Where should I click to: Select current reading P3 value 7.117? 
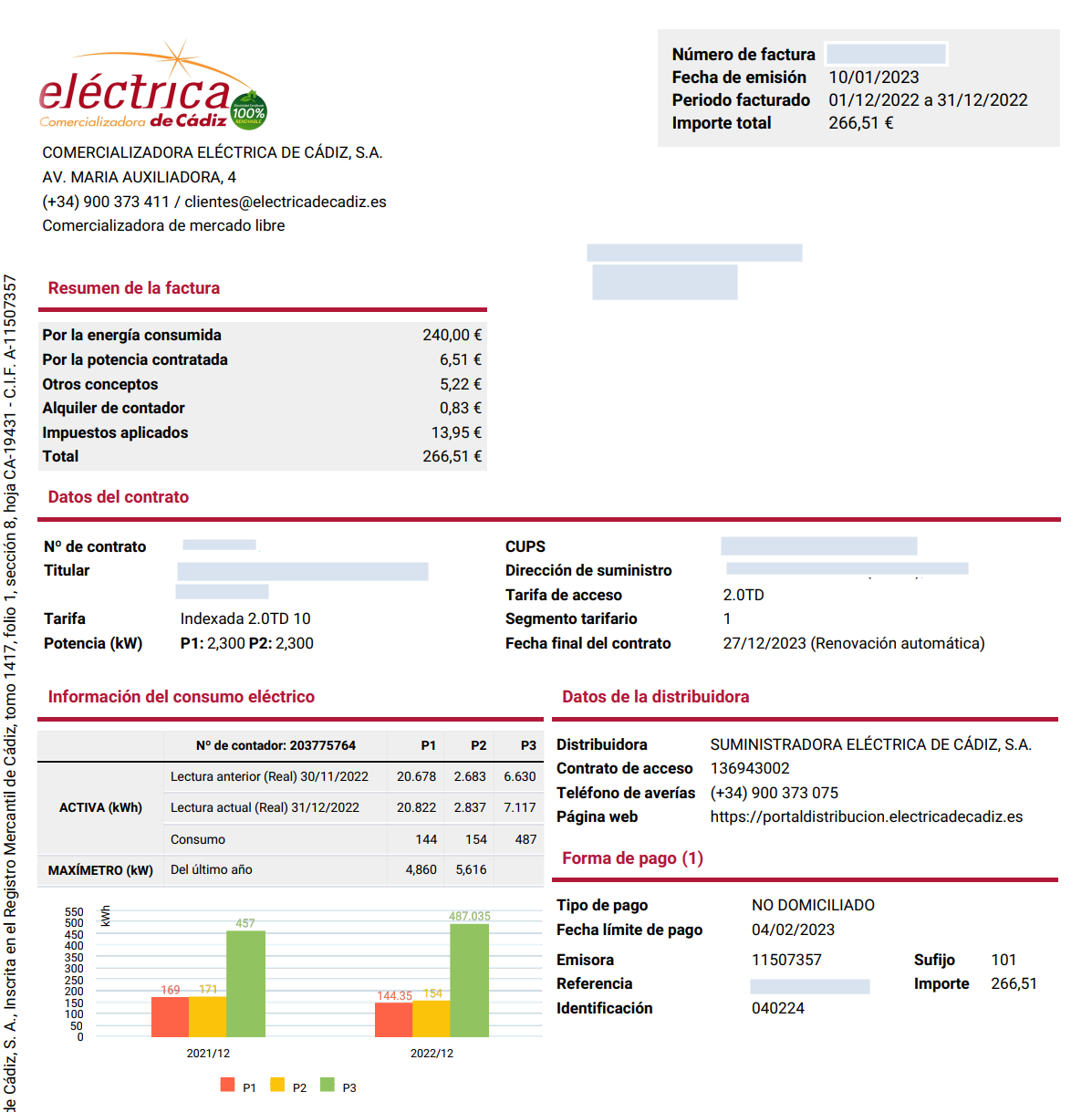(520, 807)
